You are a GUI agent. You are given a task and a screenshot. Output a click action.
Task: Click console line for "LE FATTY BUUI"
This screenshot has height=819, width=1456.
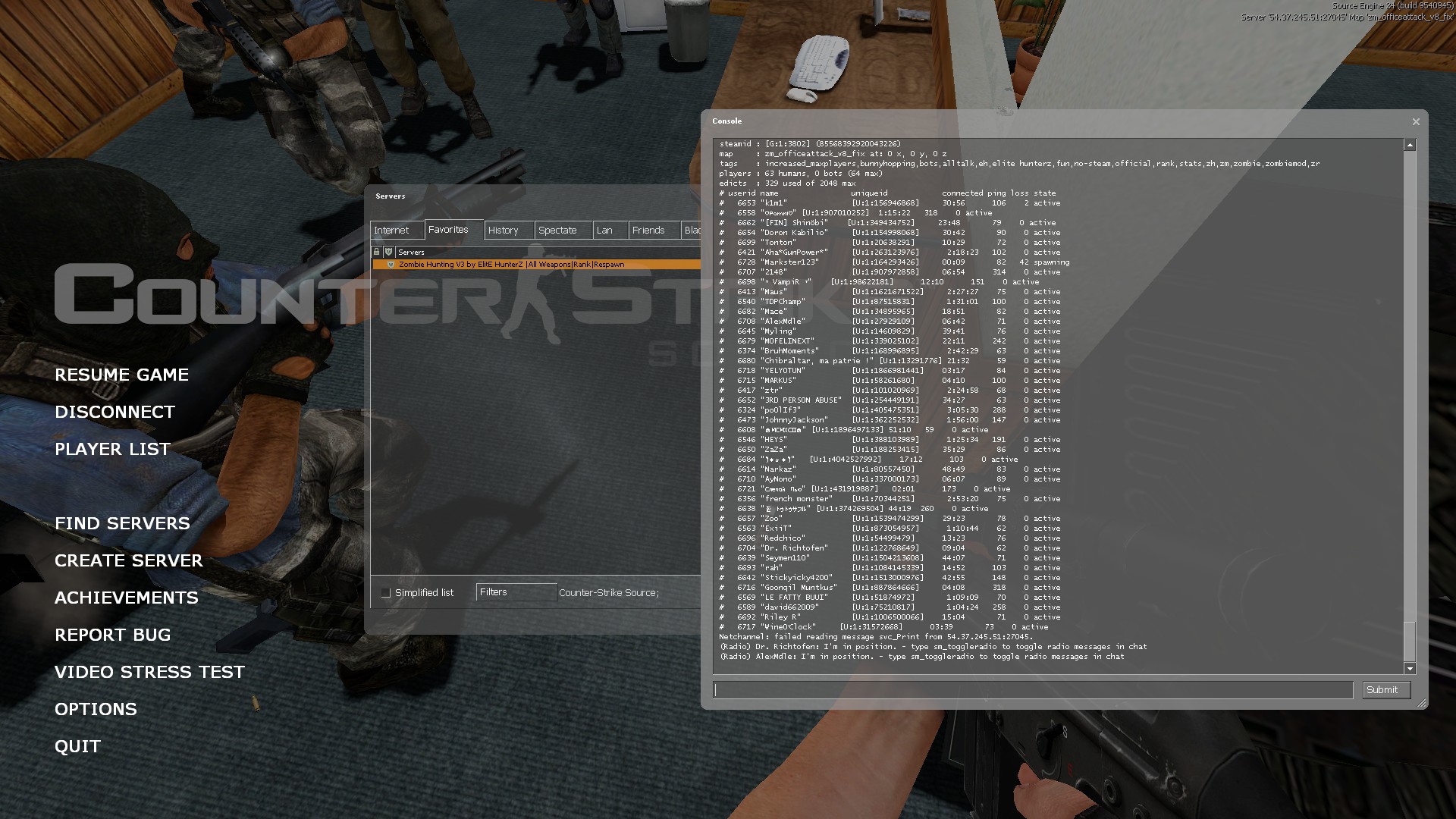pyautogui.click(x=890, y=598)
